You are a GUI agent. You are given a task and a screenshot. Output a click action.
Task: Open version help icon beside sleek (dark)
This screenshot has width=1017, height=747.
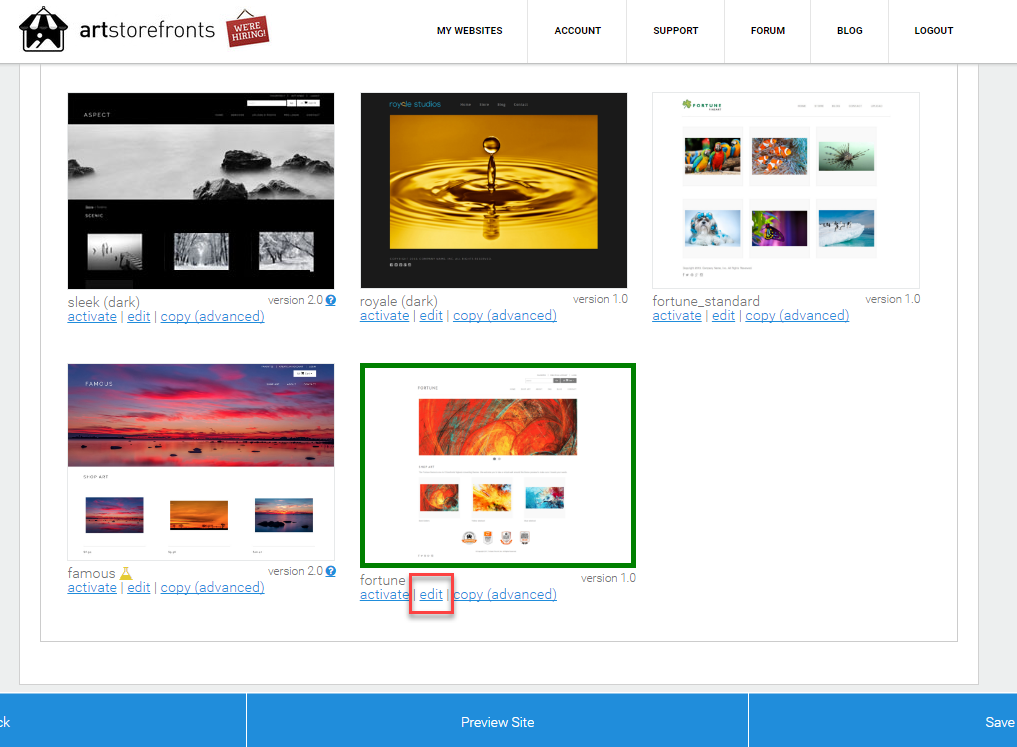click(331, 300)
